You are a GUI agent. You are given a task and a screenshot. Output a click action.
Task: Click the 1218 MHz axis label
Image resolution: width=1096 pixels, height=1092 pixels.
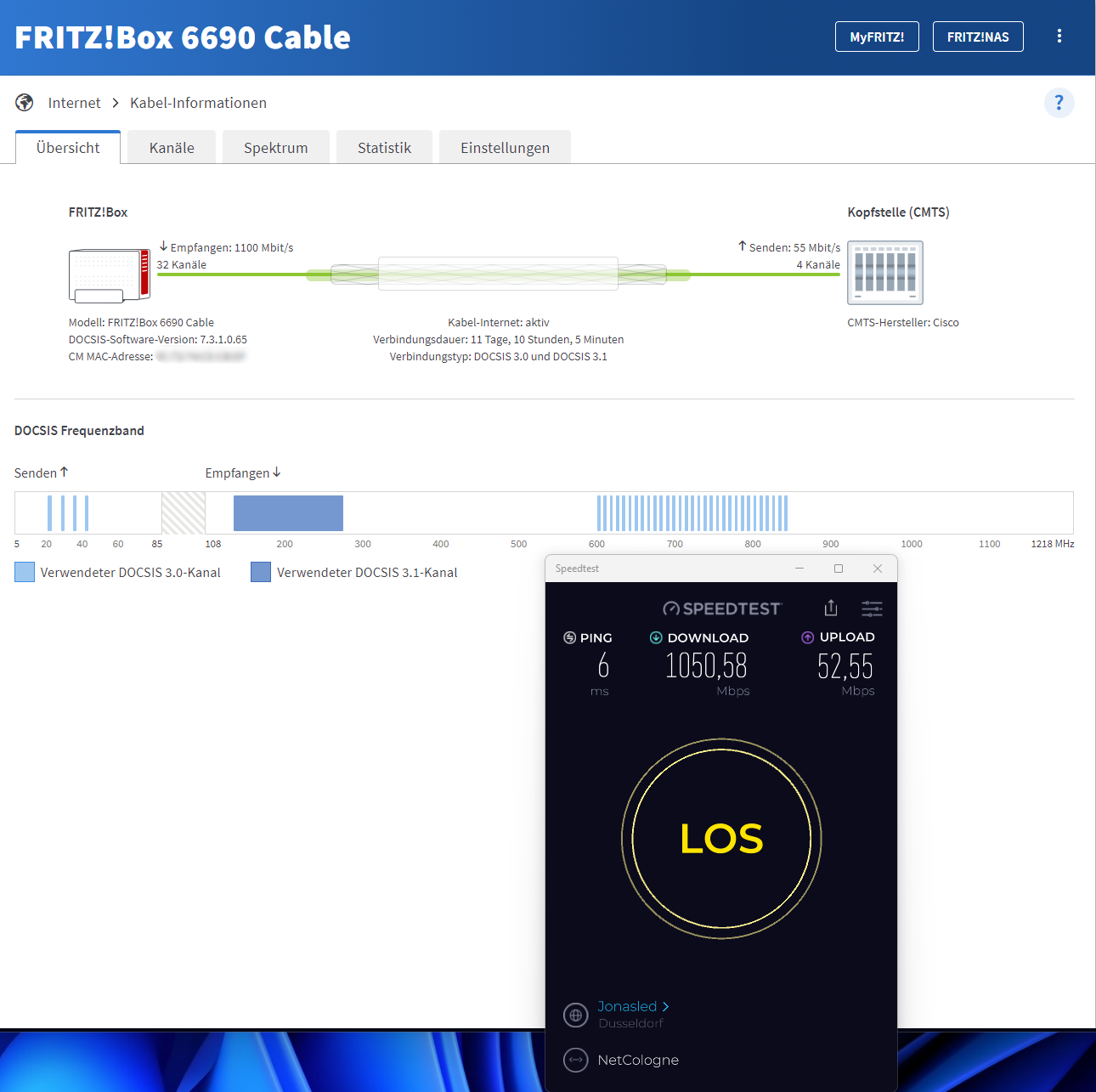(x=1052, y=544)
